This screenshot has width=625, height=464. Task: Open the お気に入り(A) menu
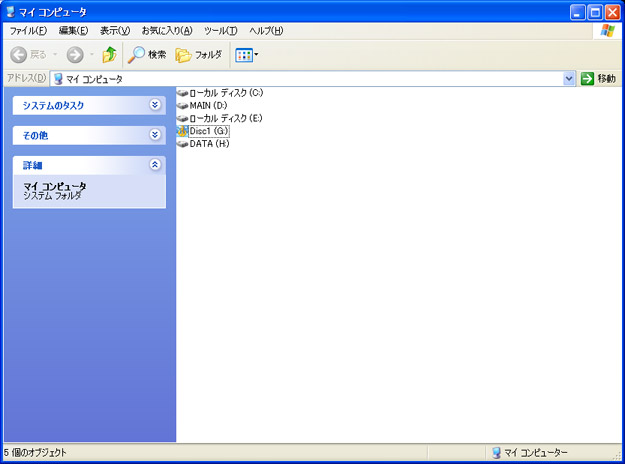166,31
